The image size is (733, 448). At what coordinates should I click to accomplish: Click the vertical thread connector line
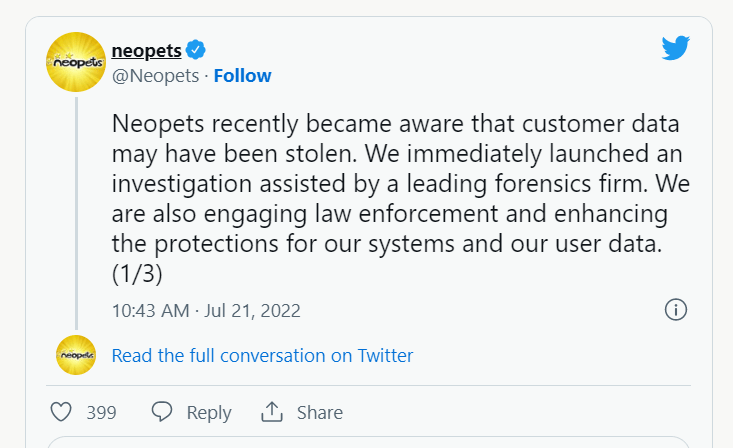[x=76, y=213]
